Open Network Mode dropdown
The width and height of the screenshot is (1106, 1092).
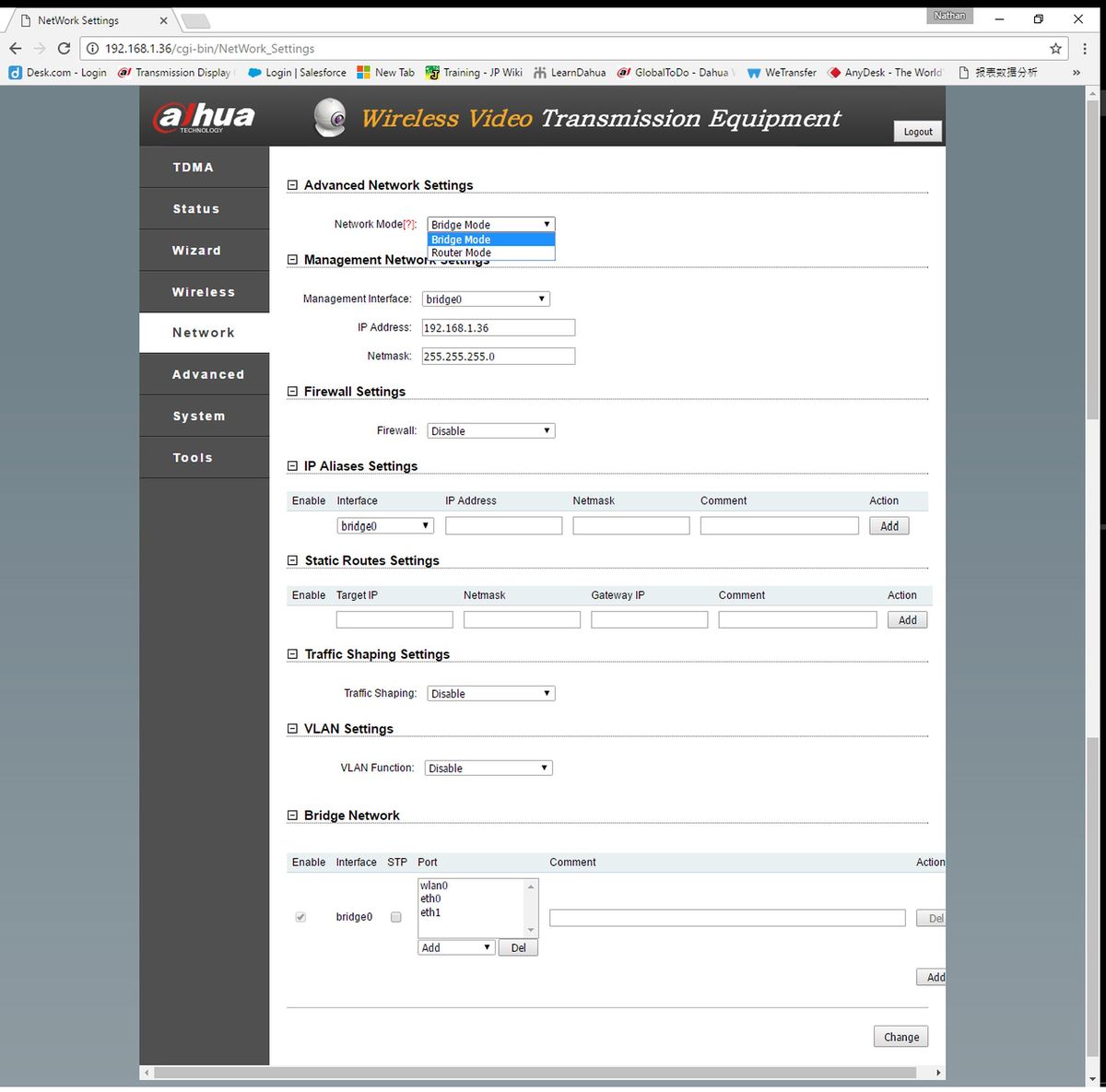point(491,225)
